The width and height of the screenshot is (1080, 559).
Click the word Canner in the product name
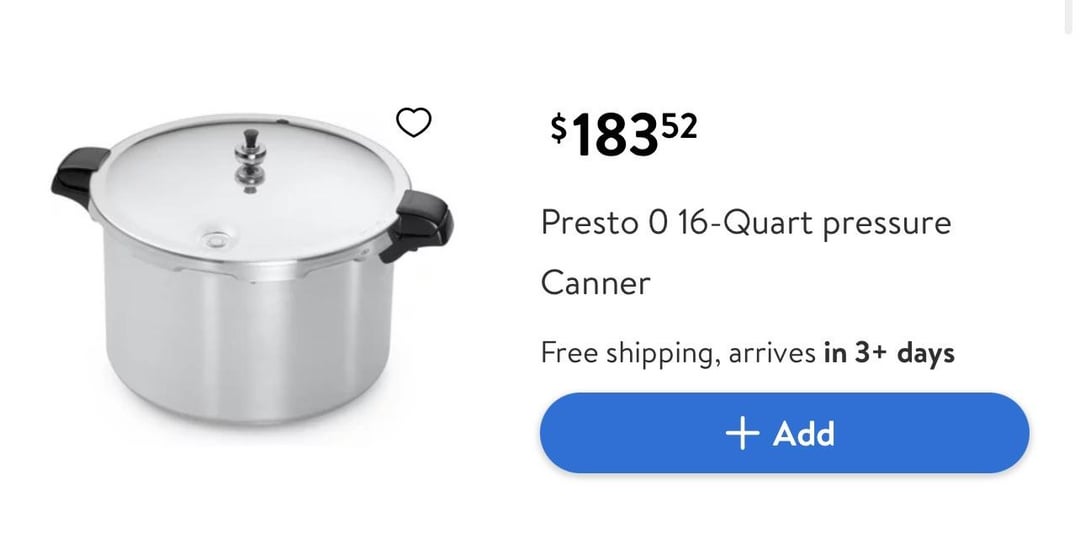pyautogui.click(x=595, y=283)
